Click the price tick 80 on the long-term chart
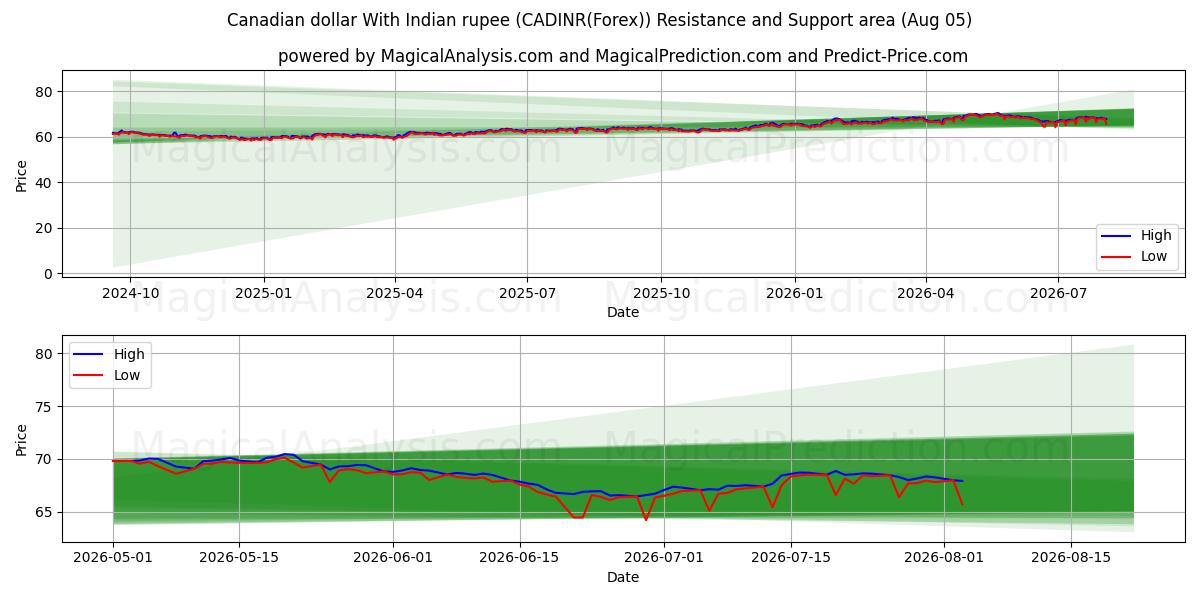Screen dimensions: 1200x600 [x=45, y=92]
